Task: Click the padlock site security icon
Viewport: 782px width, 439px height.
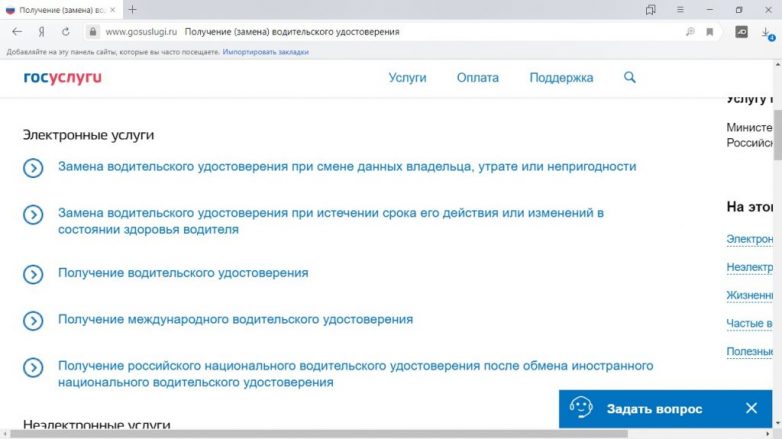Action: pyautogui.click(x=93, y=31)
